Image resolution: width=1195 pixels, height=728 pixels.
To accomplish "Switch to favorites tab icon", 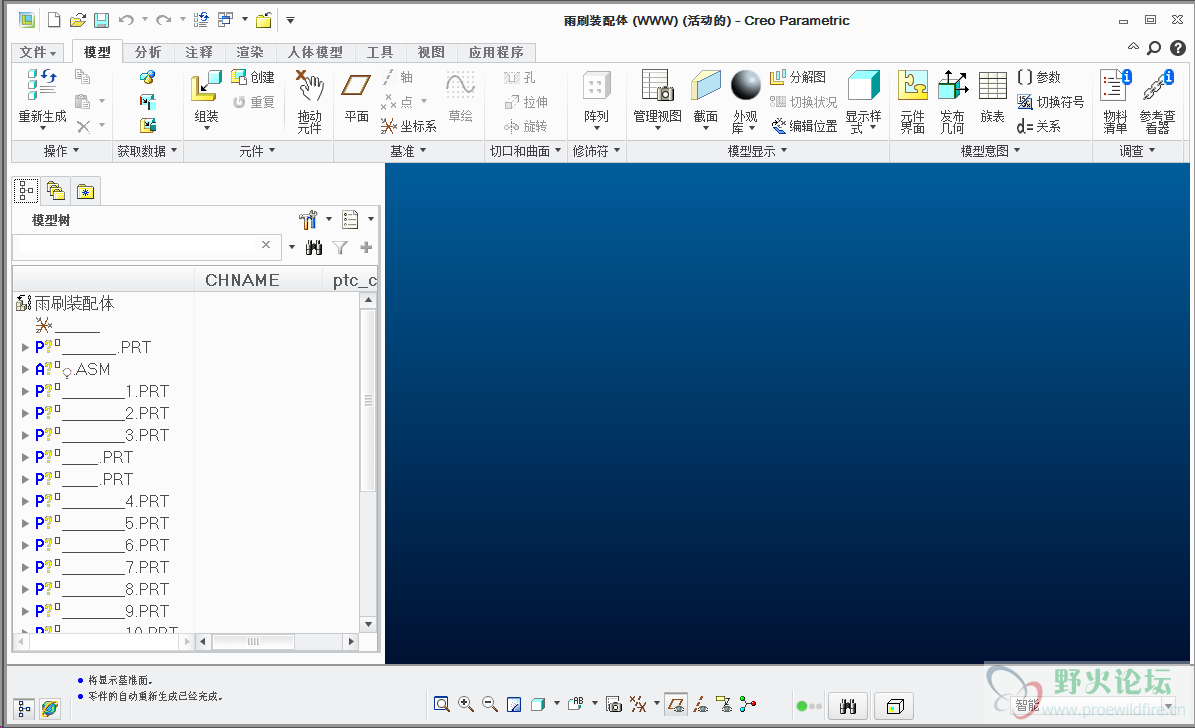I will [85, 191].
